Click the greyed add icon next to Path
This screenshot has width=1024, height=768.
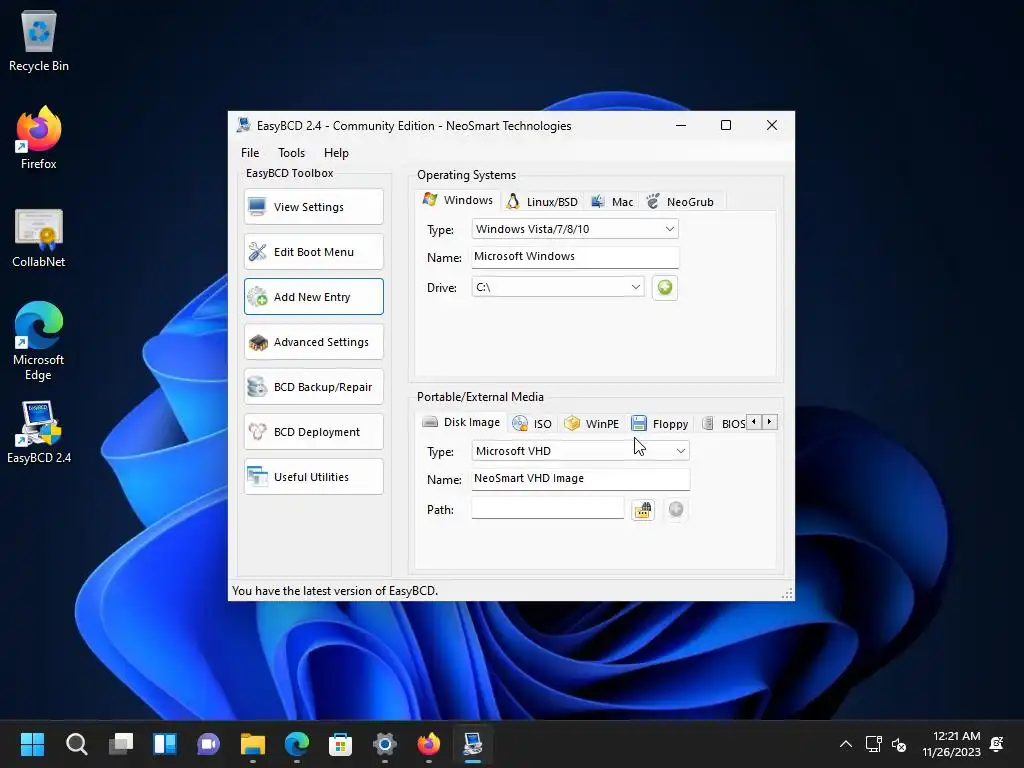coord(676,509)
